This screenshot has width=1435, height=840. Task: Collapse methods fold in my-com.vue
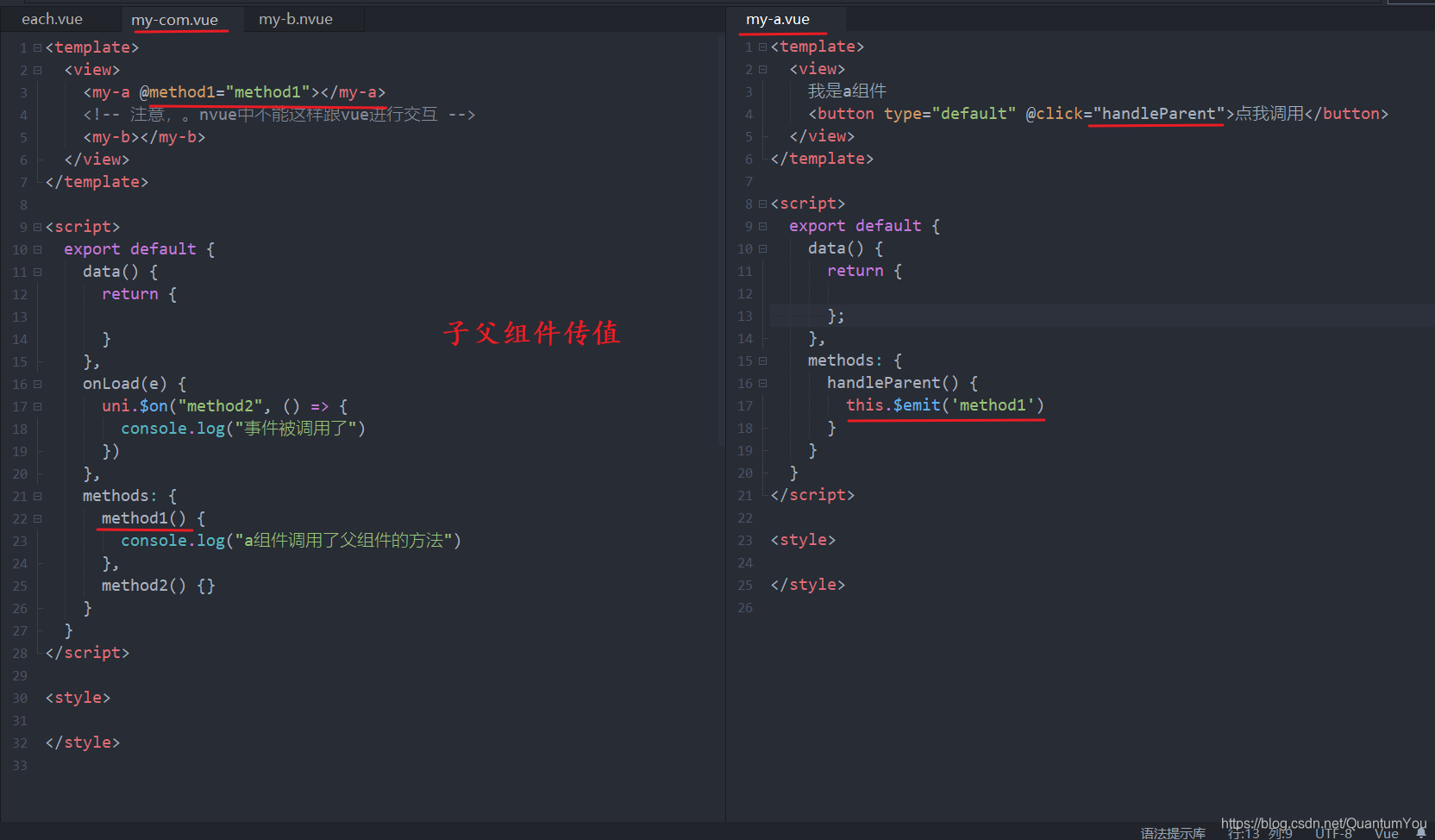[37, 497]
